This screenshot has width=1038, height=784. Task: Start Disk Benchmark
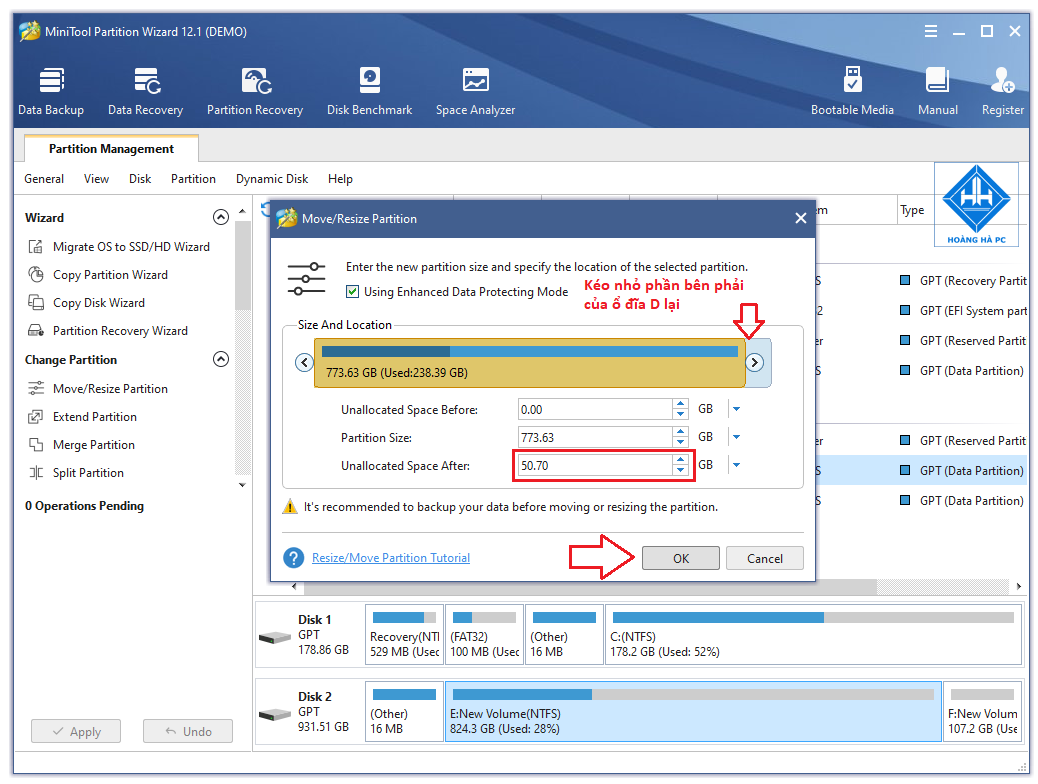(369, 90)
